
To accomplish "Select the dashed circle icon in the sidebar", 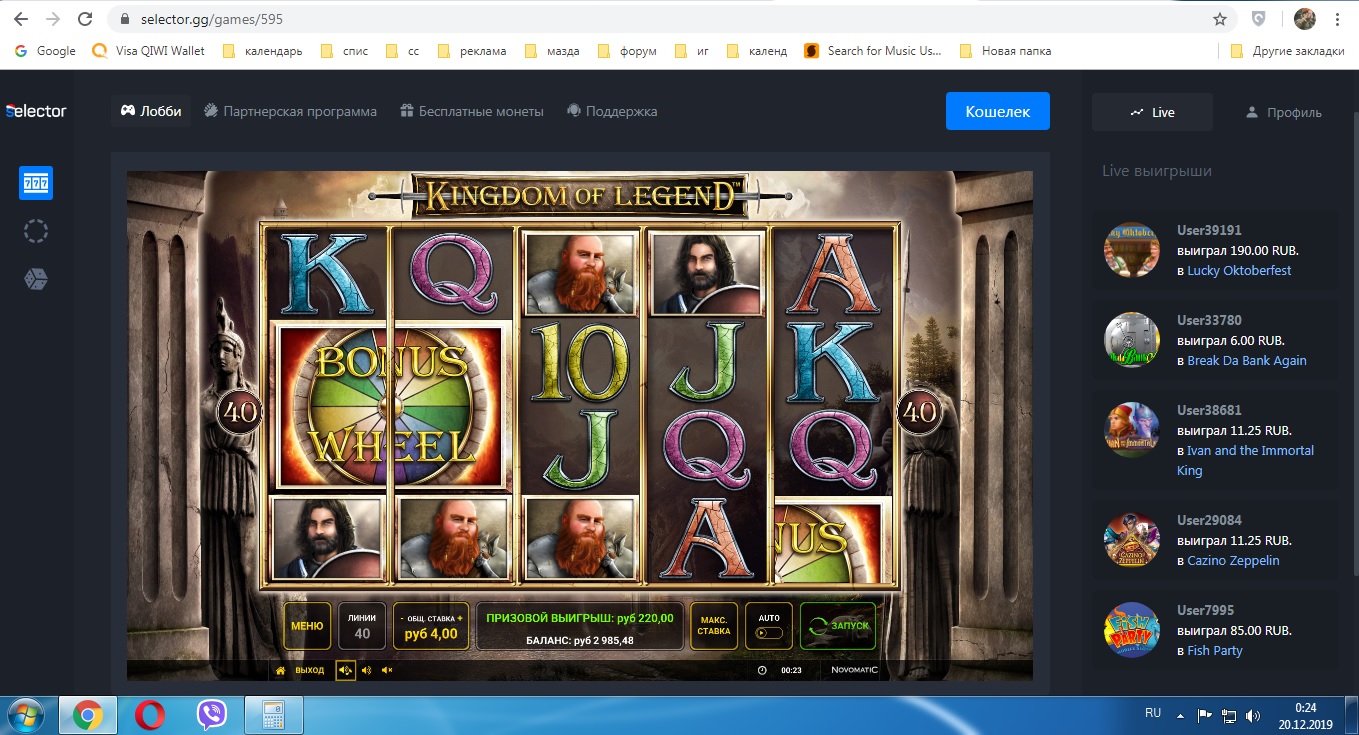I will (x=36, y=231).
